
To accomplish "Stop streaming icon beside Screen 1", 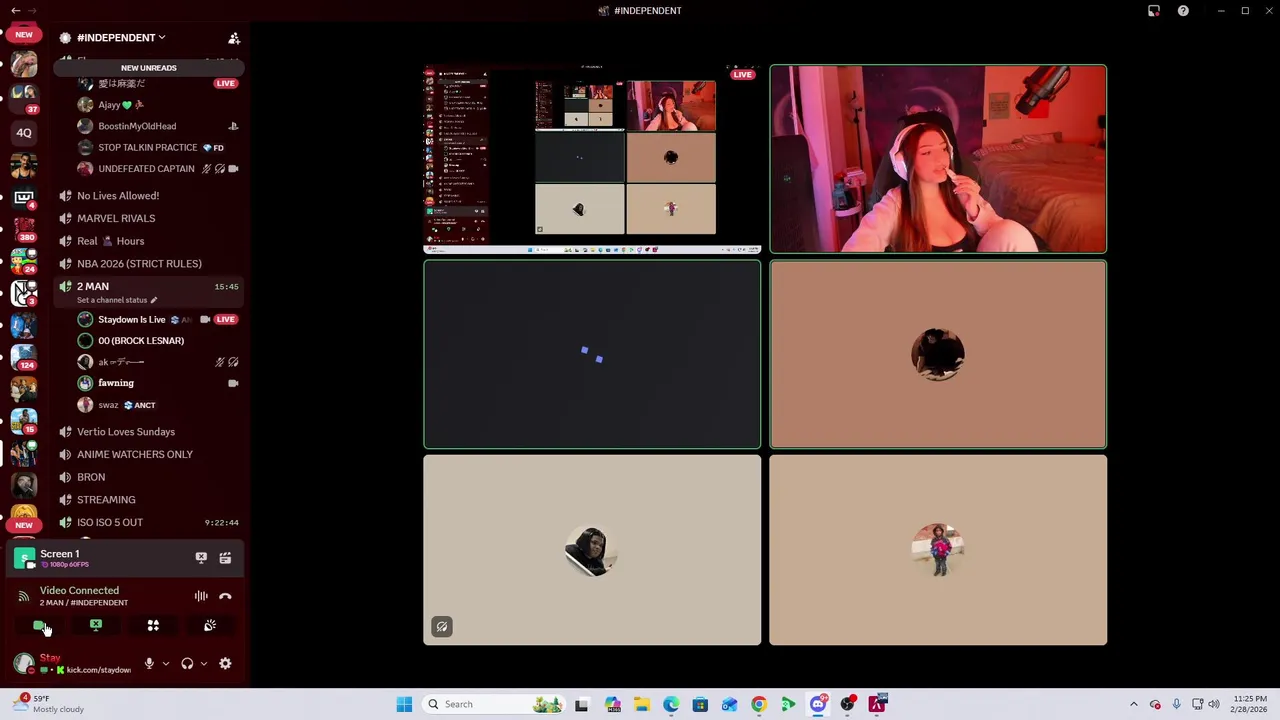I will tap(201, 558).
